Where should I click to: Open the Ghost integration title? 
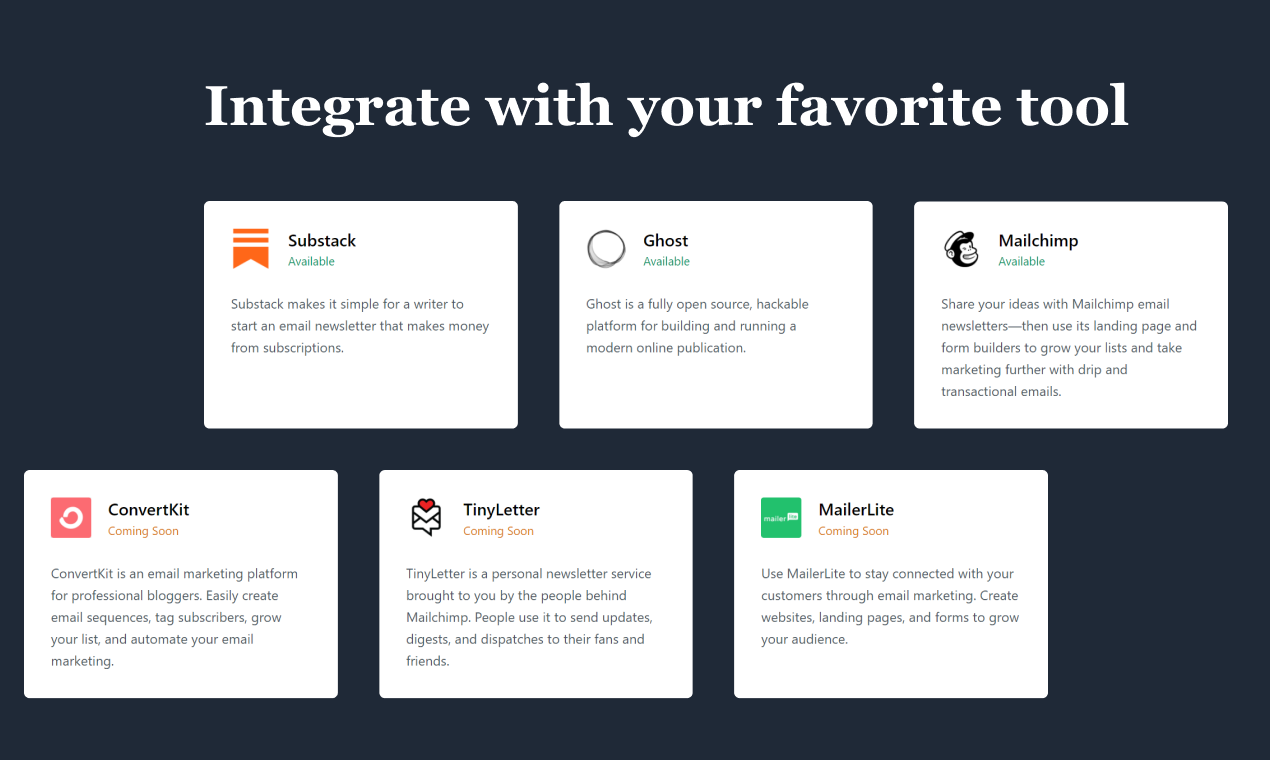point(666,240)
